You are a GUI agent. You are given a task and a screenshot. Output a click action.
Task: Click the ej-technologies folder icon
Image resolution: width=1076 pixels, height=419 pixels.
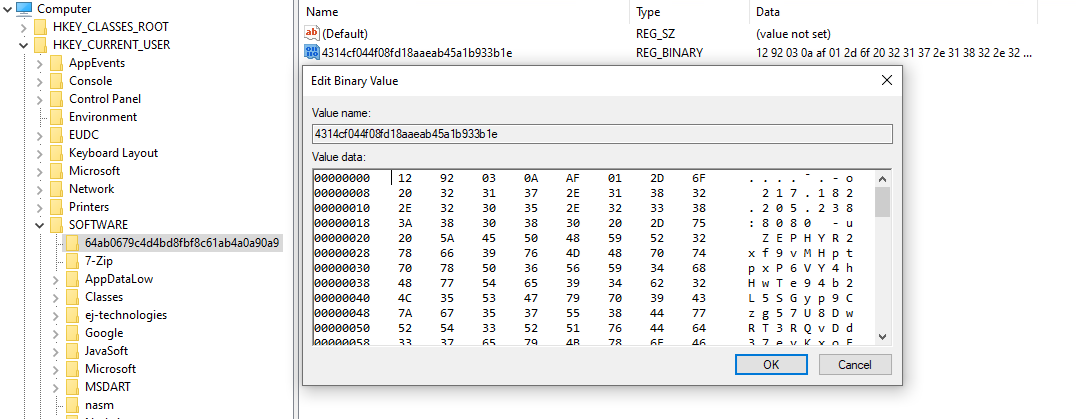(x=73, y=315)
